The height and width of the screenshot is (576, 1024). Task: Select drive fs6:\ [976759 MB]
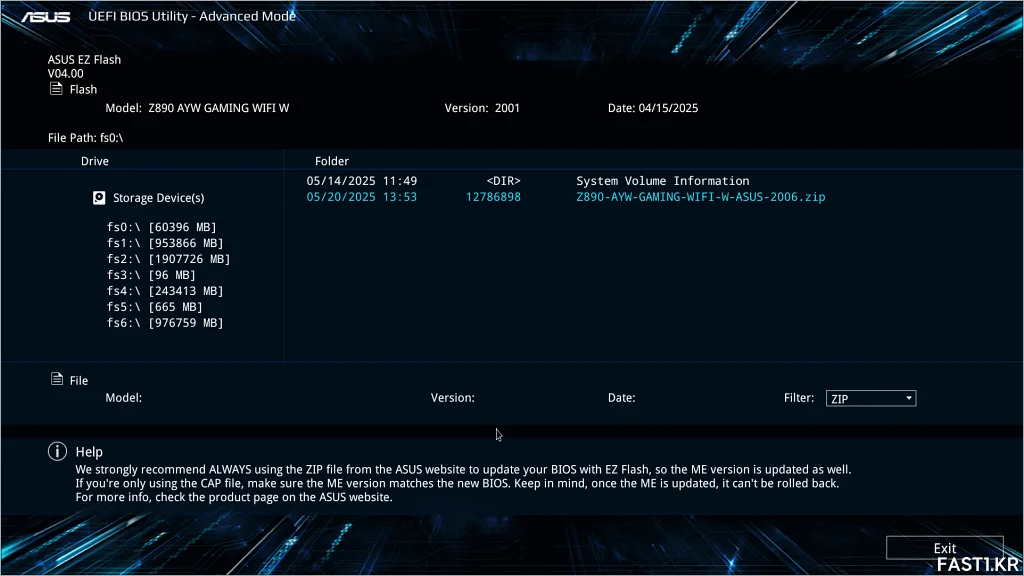point(165,323)
